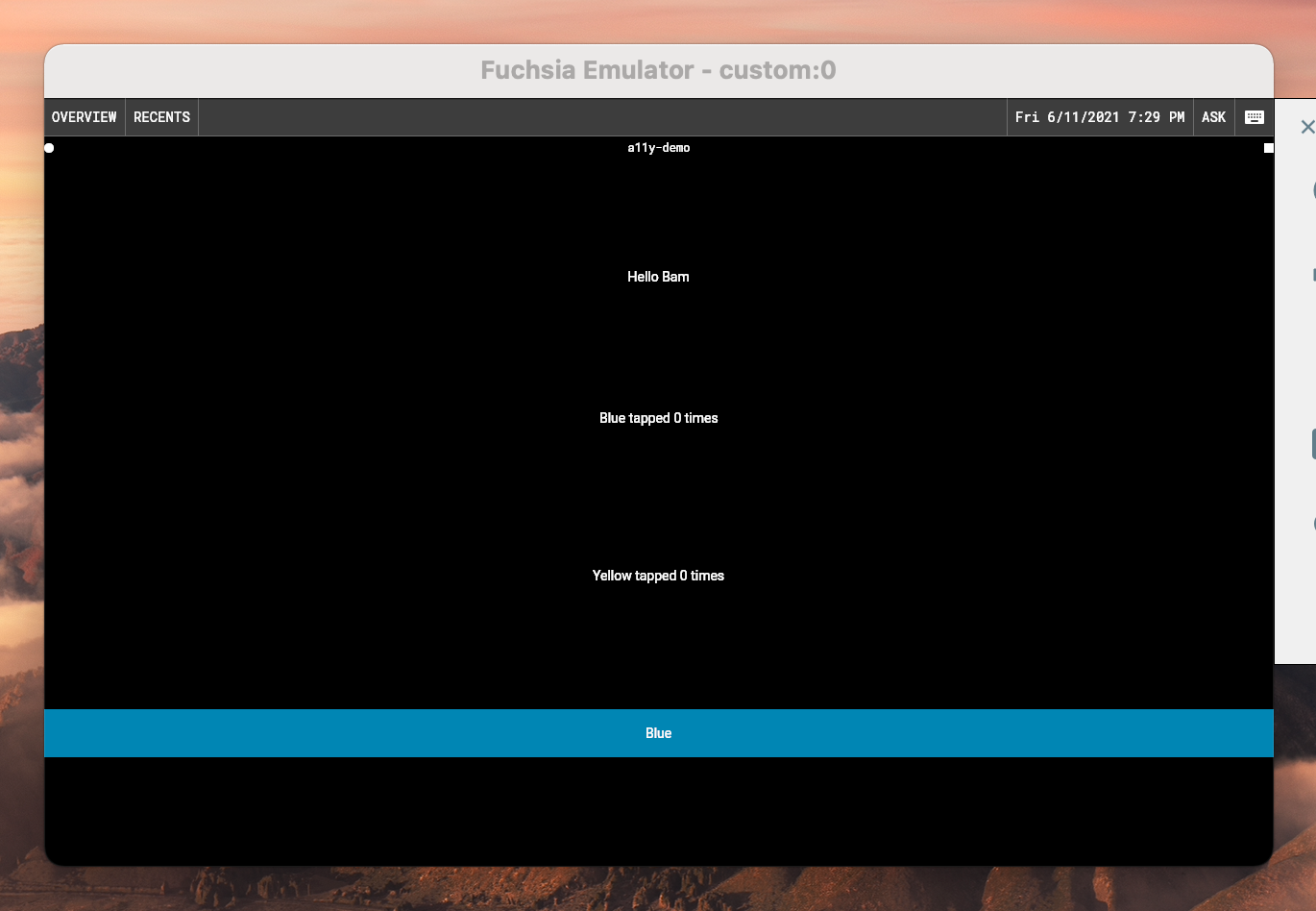Image resolution: width=1316 pixels, height=911 pixels.
Task: Click the Yellow tapped 0 times label
Action: (658, 576)
